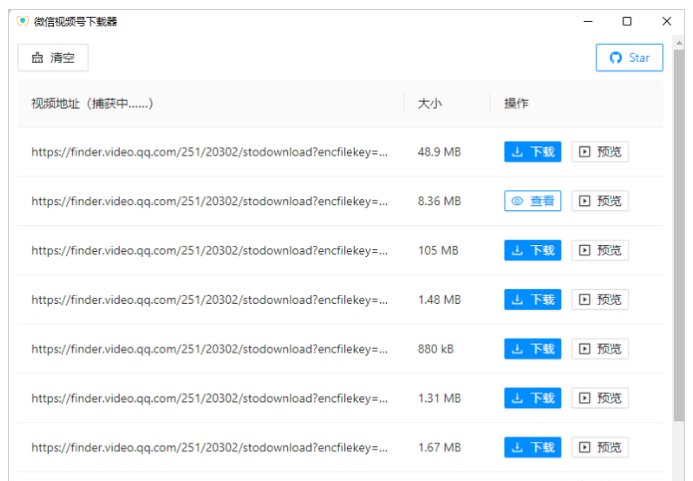The width and height of the screenshot is (693, 481).
Task: Click the app shield icon in title bar
Action: [x=22, y=21]
